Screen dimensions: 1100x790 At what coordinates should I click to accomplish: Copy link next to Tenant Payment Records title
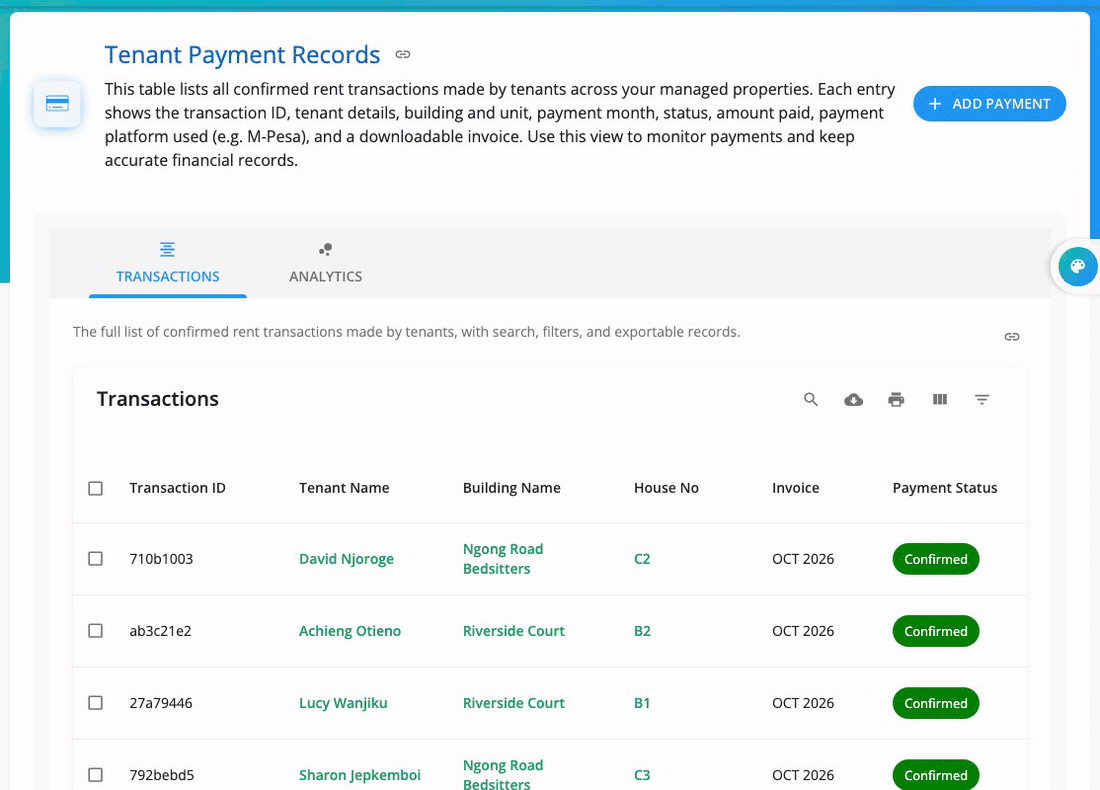click(403, 54)
